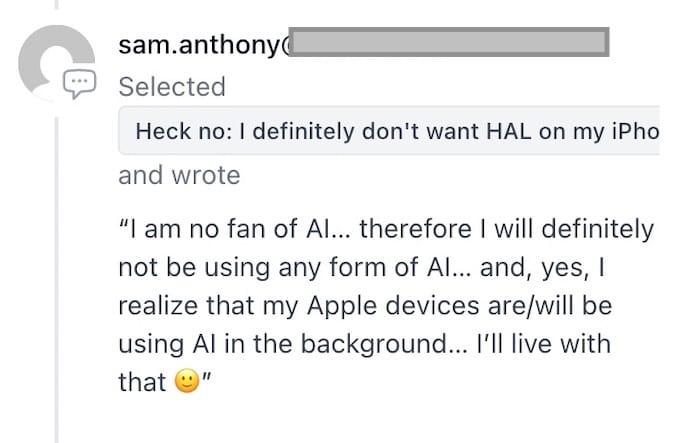This screenshot has width=700, height=443.
Task: Select the "Heck no" poll answer box
Action: point(389,131)
